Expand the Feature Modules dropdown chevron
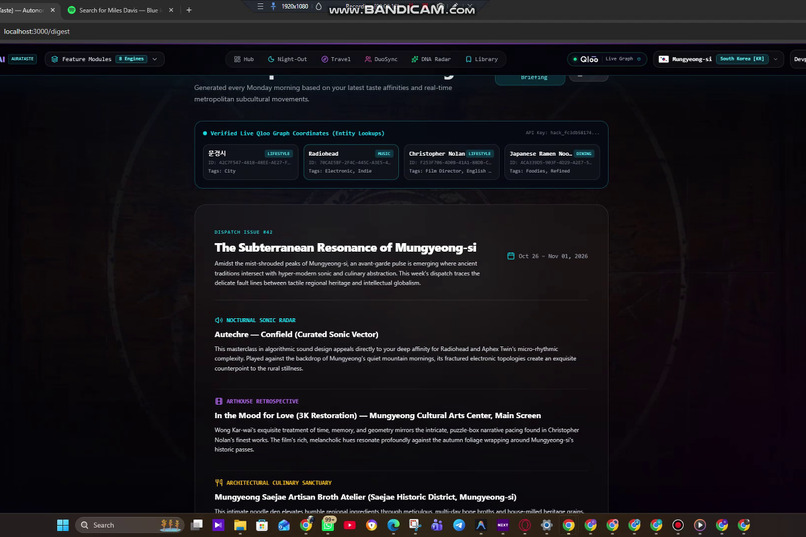806x537 pixels. tap(155, 59)
